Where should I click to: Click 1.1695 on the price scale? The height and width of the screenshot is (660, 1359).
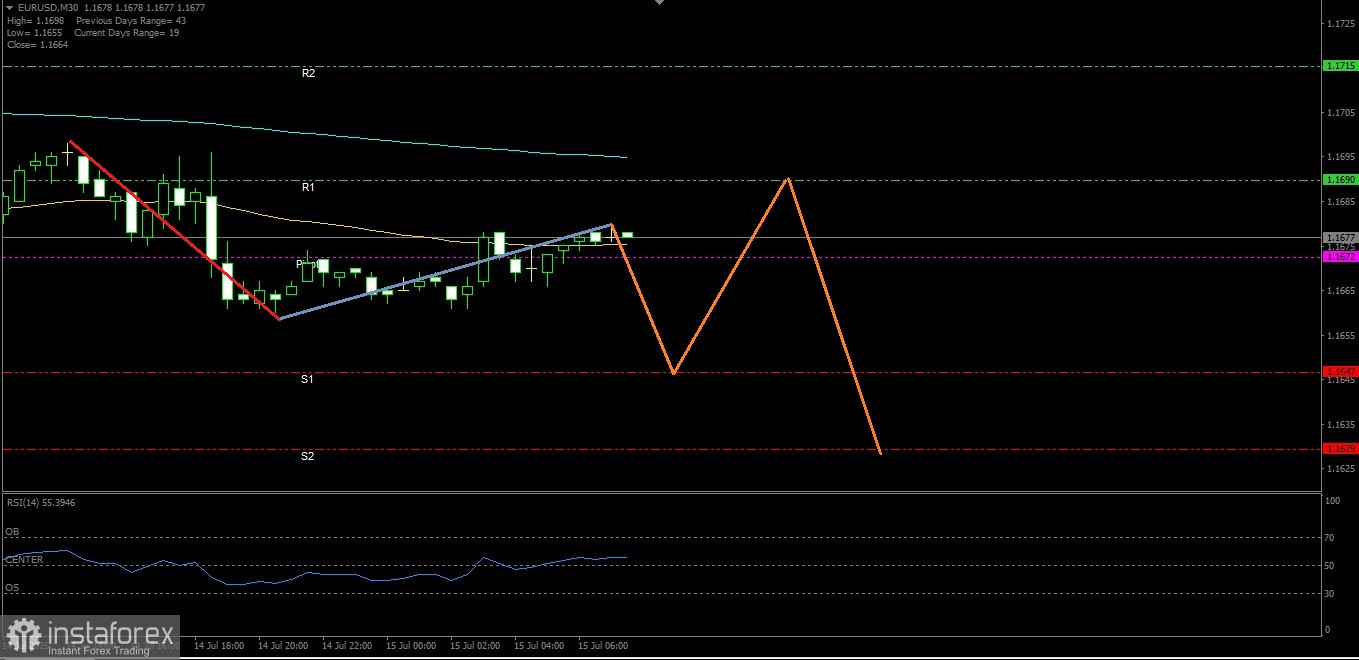point(1341,157)
